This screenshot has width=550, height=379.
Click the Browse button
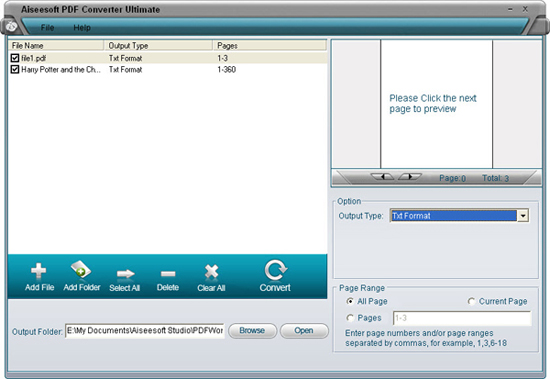[x=253, y=331]
